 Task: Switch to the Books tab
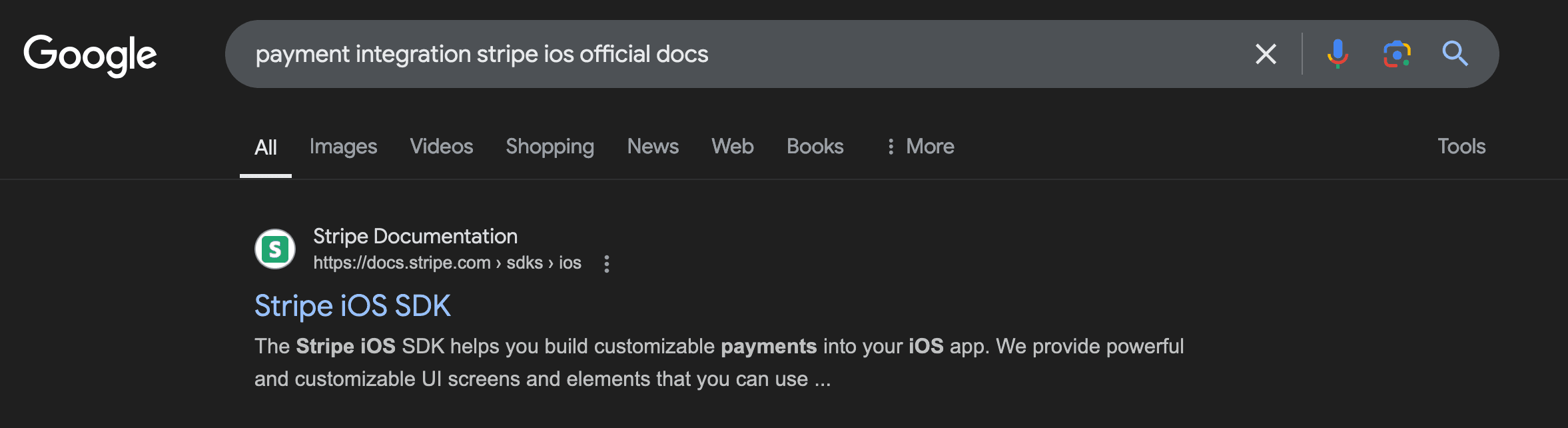[815, 146]
